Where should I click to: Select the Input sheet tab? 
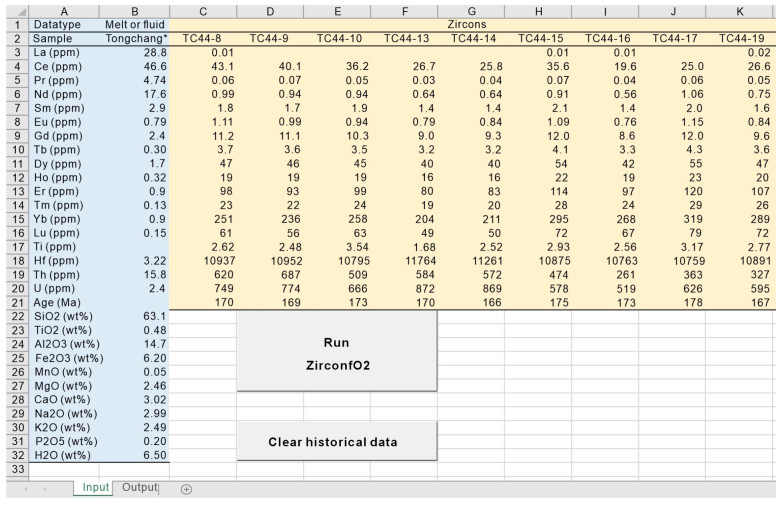click(x=96, y=487)
